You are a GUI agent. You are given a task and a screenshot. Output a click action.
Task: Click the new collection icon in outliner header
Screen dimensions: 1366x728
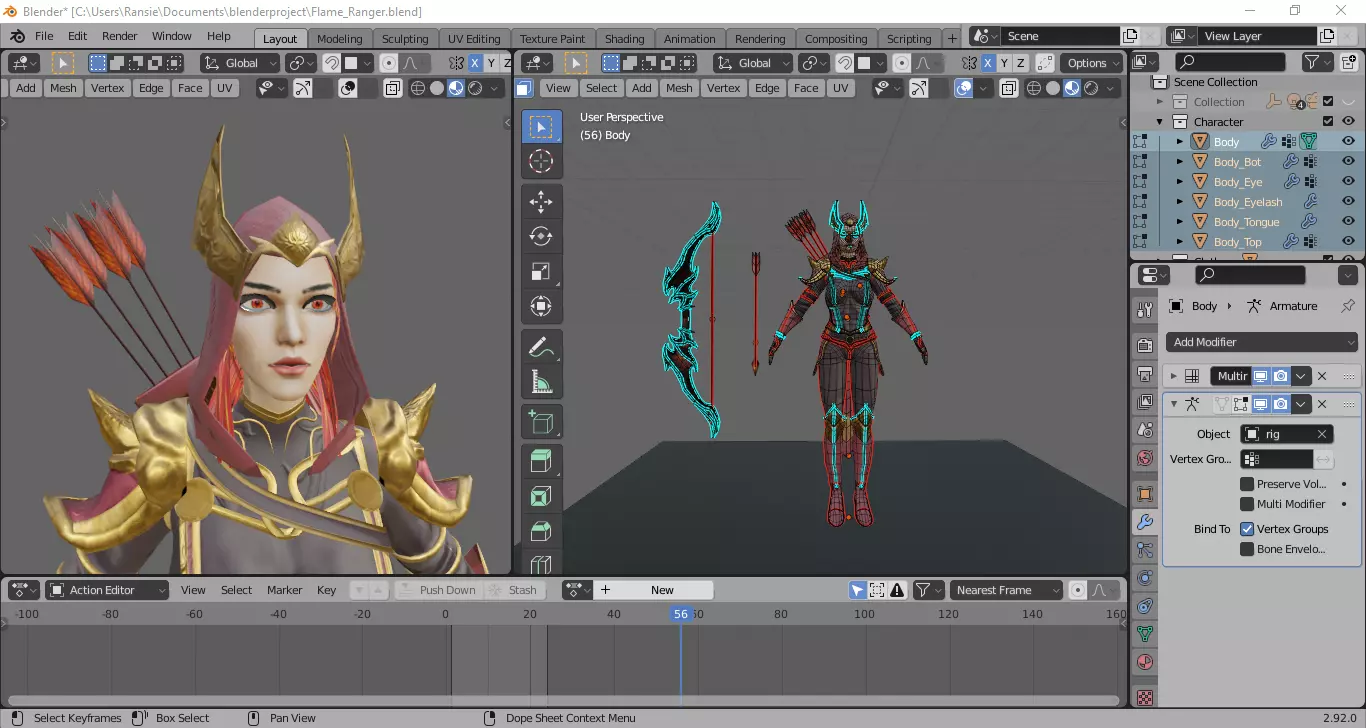coord(1347,63)
